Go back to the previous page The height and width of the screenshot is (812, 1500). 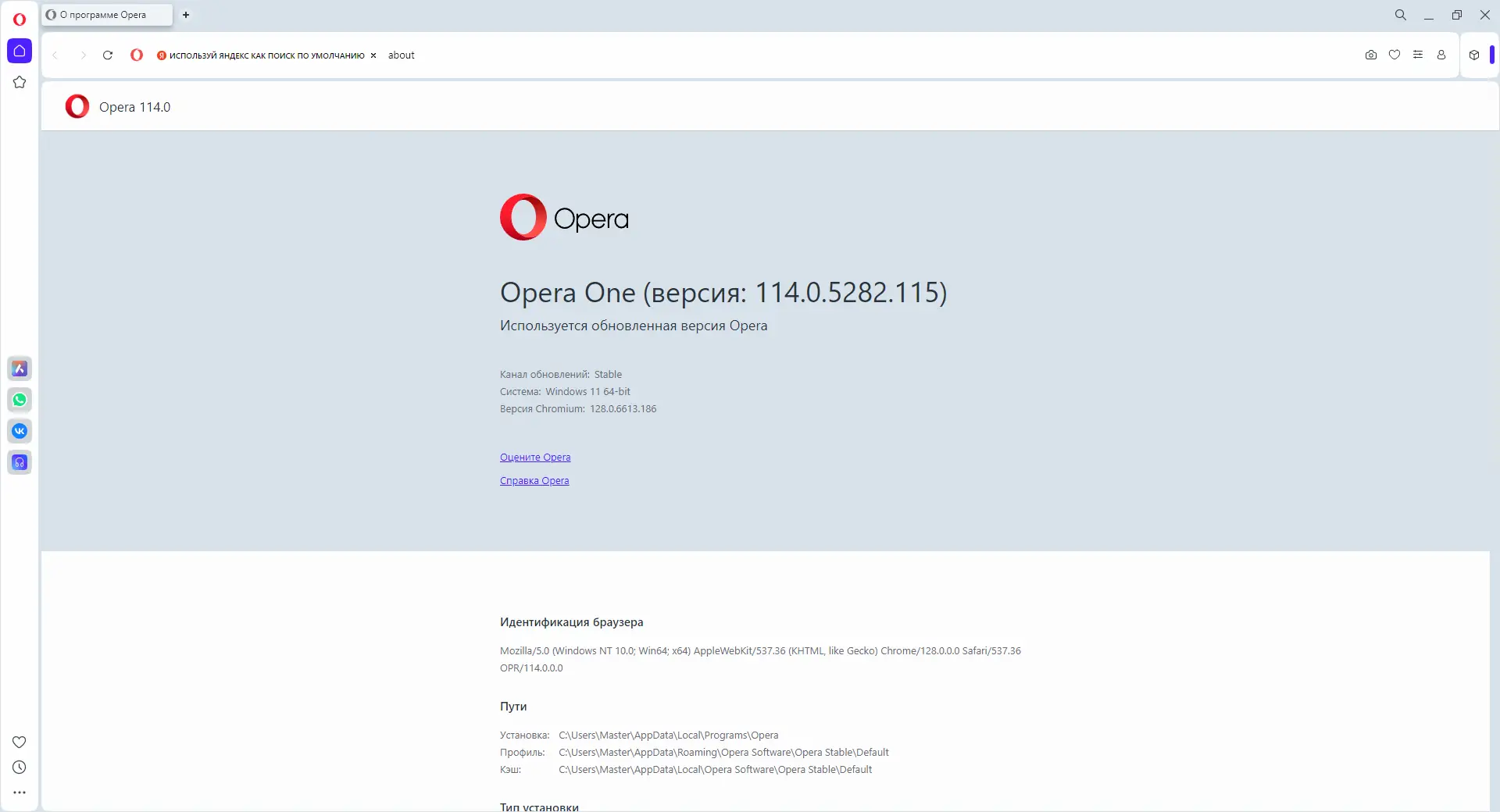point(55,55)
